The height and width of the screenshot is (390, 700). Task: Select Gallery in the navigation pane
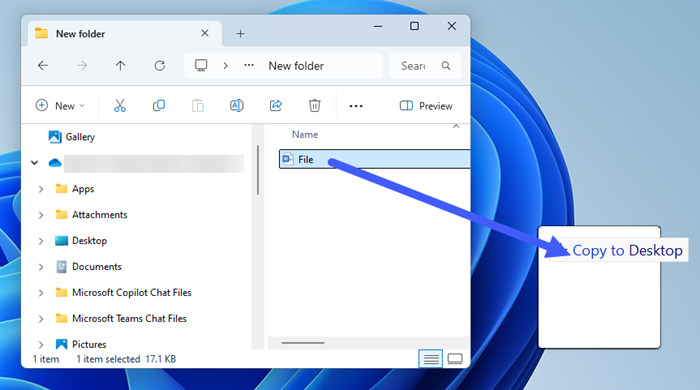tap(80, 137)
